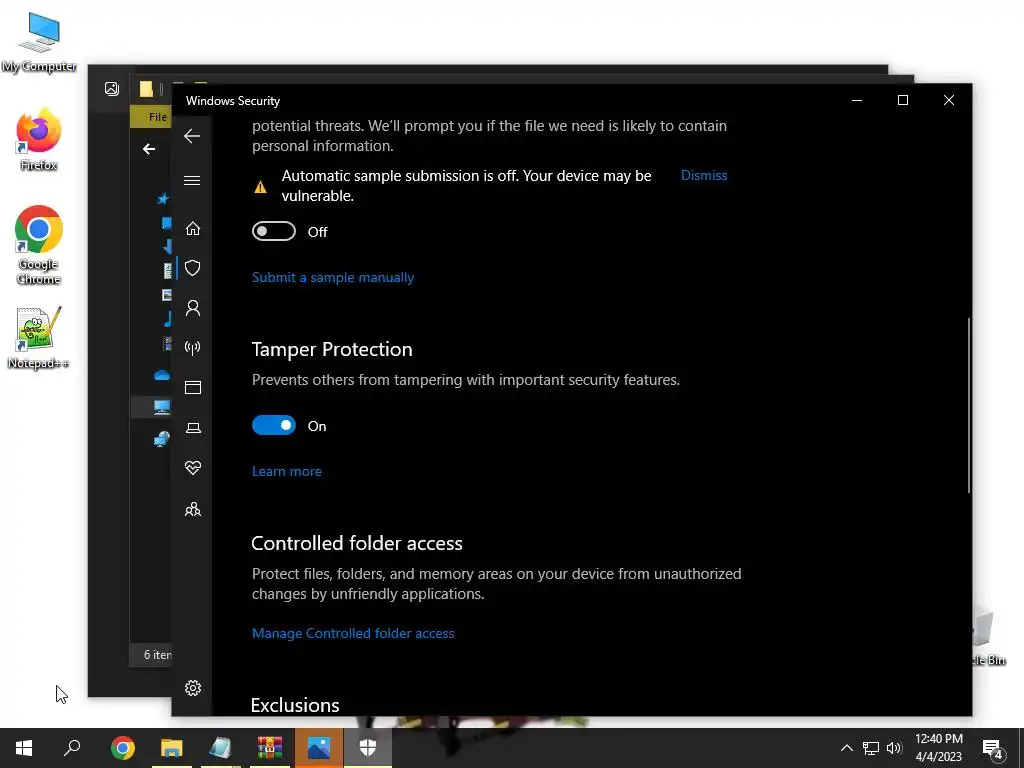Screen dimensions: 1024x768
Task: Click File Explorer back arrow
Action: [149, 149]
